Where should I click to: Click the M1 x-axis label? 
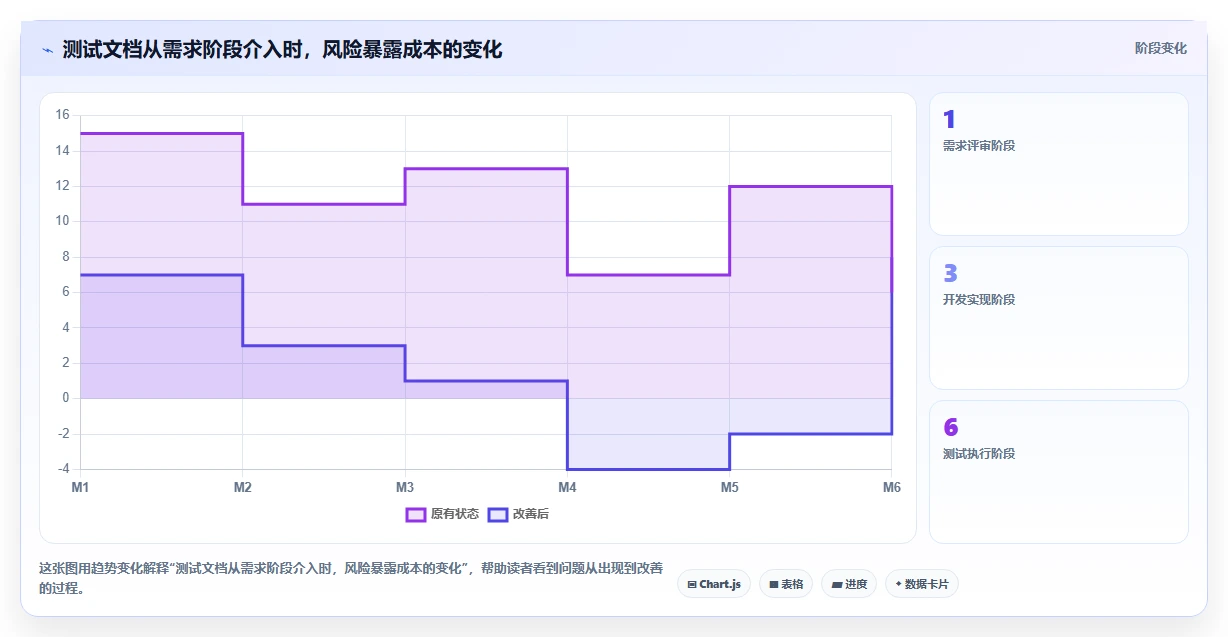[x=81, y=487]
